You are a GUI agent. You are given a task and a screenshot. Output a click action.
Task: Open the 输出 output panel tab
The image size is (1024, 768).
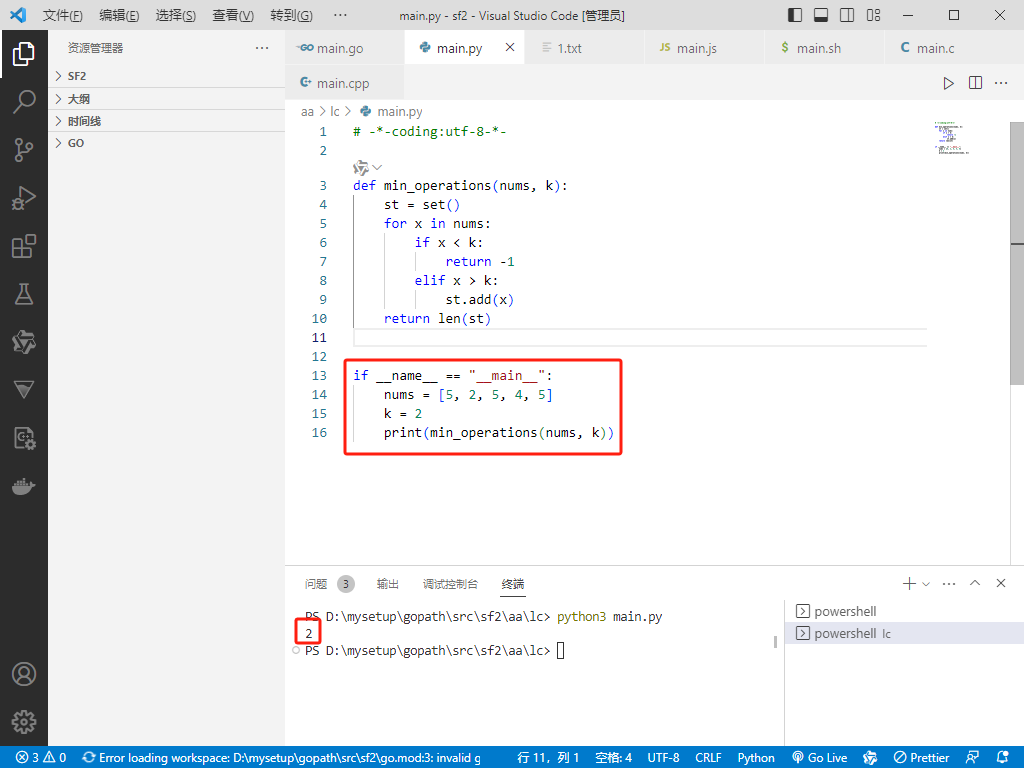click(x=387, y=584)
